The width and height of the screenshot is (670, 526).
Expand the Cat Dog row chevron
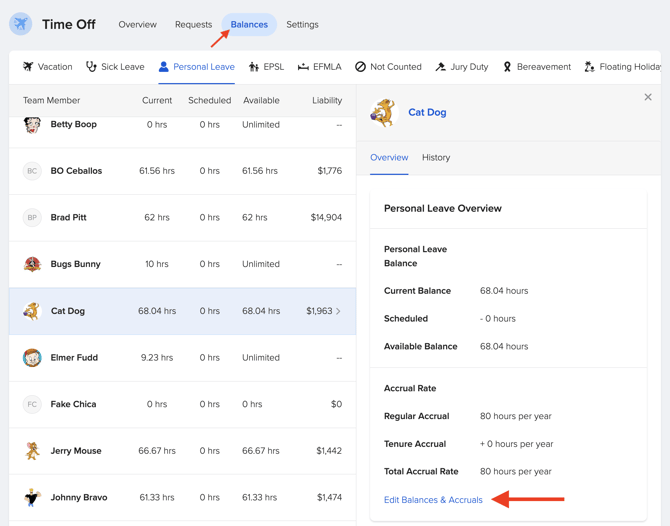point(339,311)
